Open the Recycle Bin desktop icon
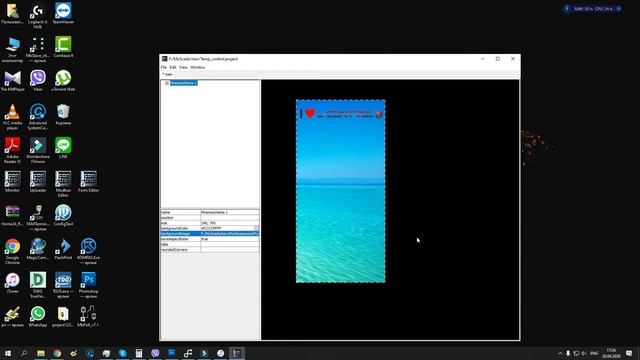 coord(63,114)
